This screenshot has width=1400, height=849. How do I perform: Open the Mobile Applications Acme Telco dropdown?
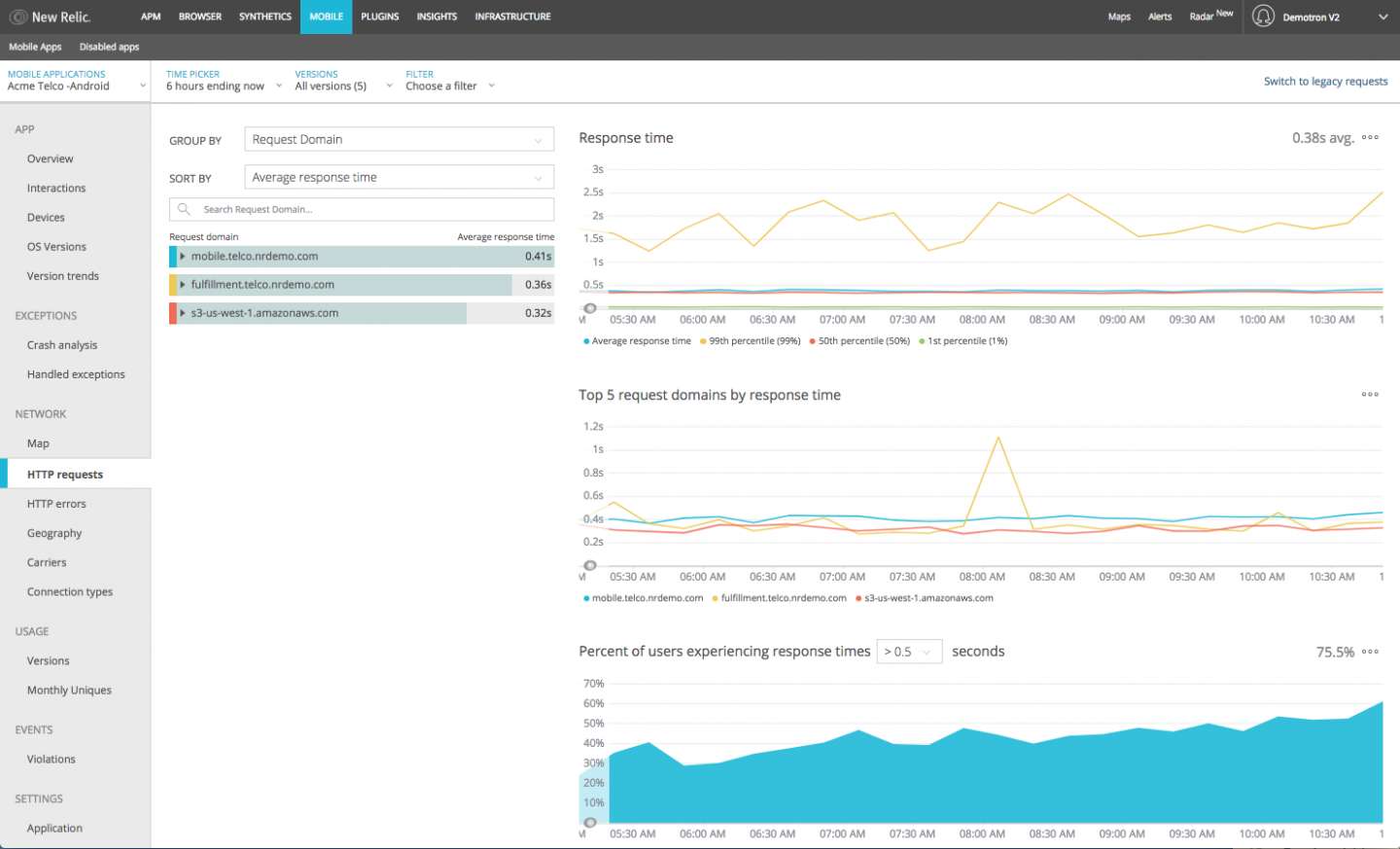[x=77, y=81]
